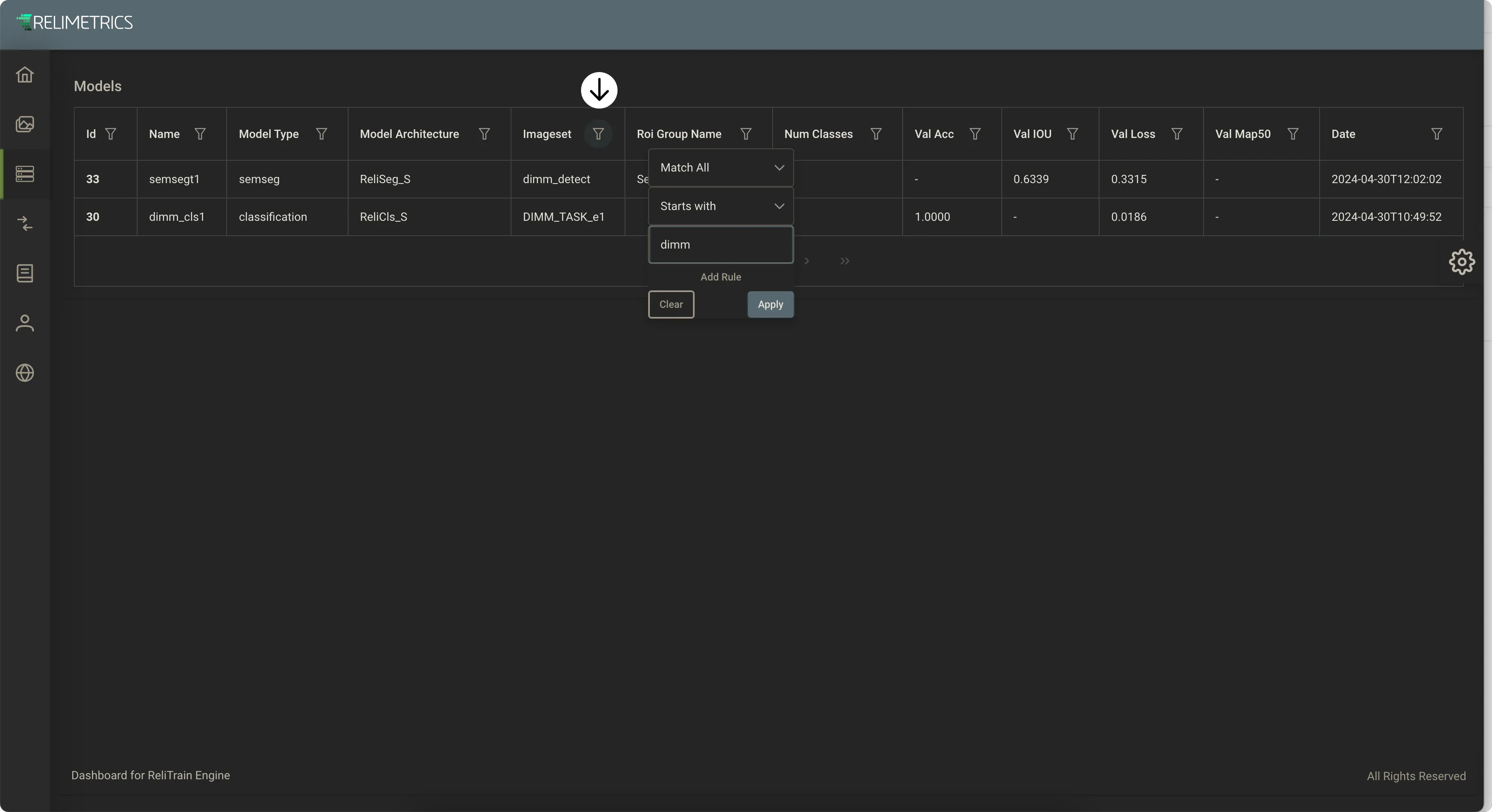The image size is (1492, 812).
Task: Expand the Match All dropdown
Action: point(721,167)
